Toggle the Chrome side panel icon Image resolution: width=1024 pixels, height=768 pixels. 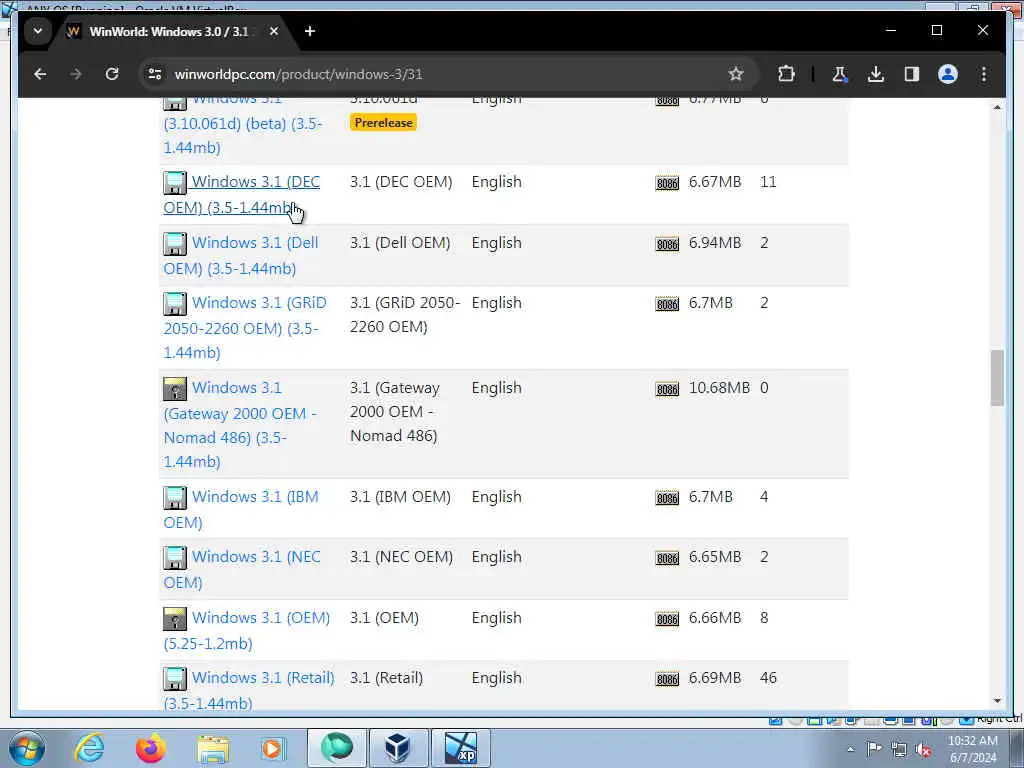912,74
